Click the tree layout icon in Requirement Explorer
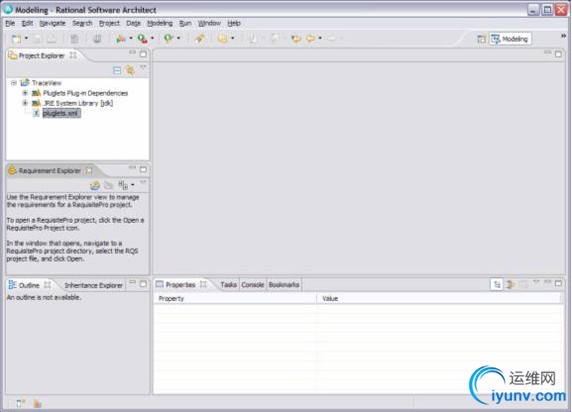Viewport: 572px width, 412px height. click(123, 185)
